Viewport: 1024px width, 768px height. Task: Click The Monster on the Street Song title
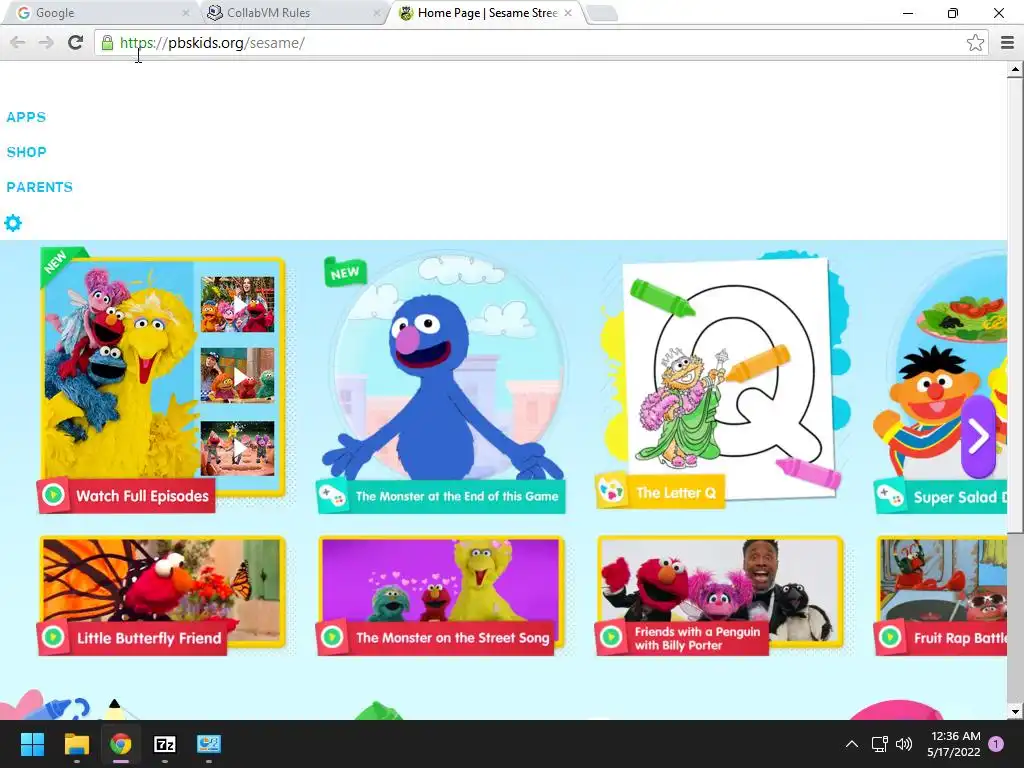pos(452,637)
